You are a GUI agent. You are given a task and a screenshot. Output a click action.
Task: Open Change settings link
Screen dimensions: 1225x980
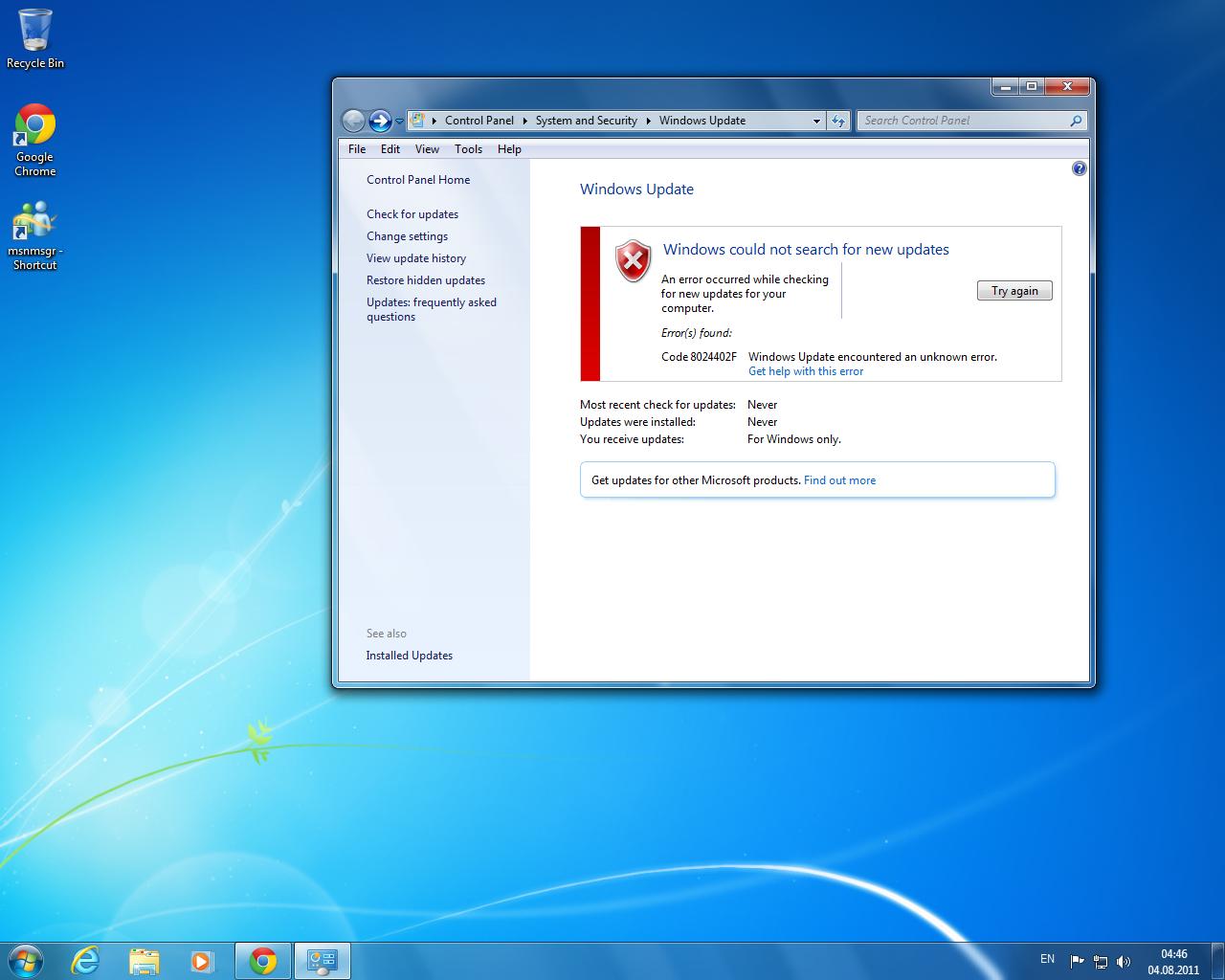pyautogui.click(x=407, y=236)
